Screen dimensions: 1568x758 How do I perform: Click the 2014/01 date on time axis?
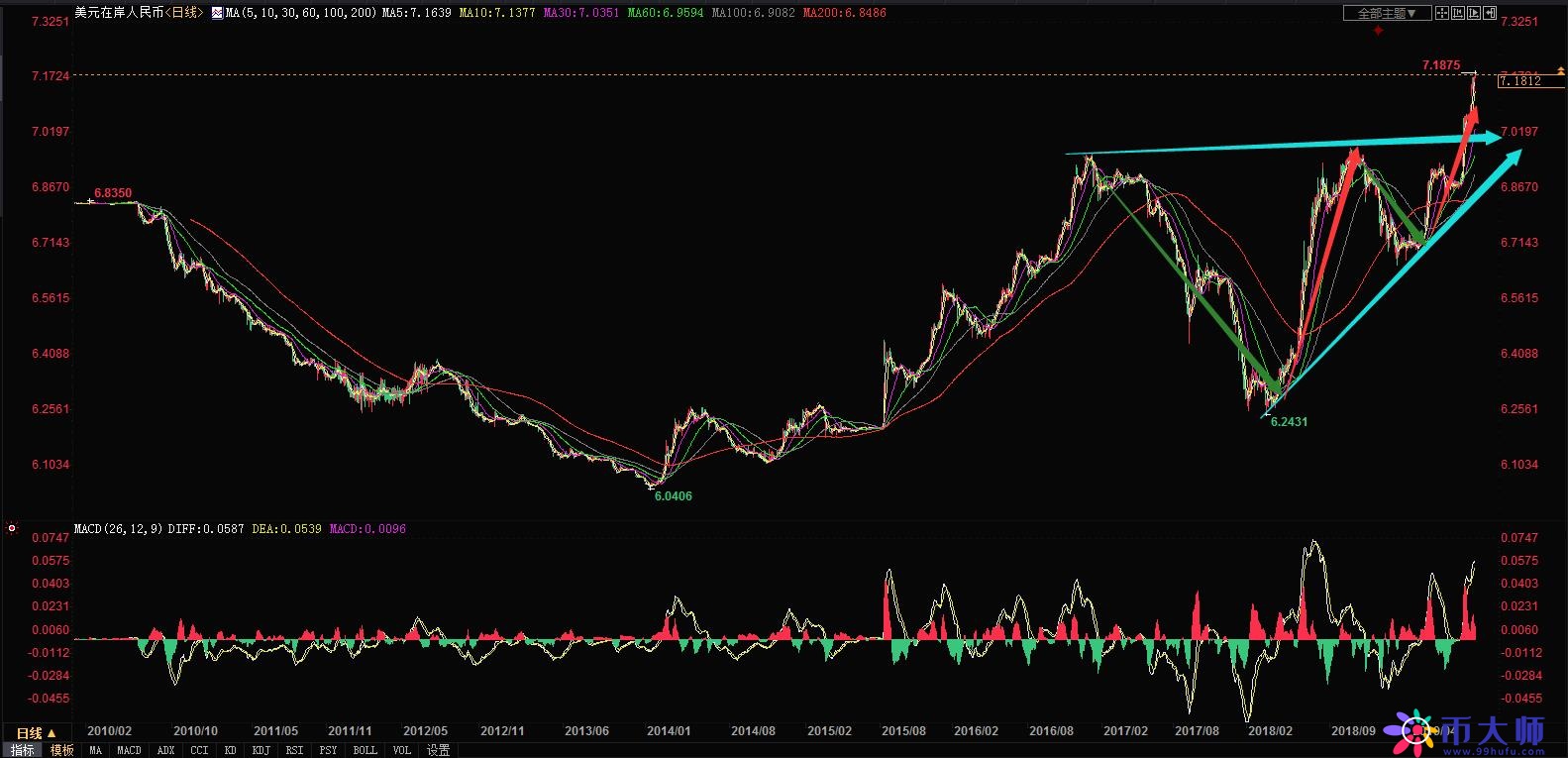coord(669,731)
